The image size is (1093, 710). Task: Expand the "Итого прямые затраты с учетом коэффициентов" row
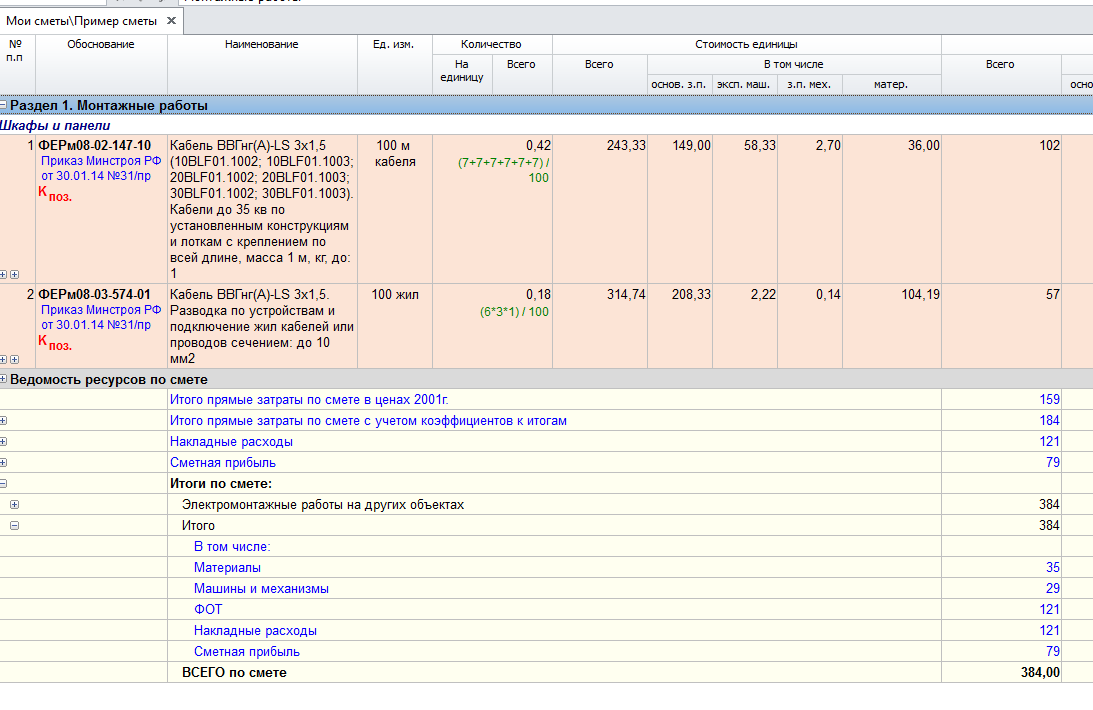pyautogui.click(x=4, y=421)
